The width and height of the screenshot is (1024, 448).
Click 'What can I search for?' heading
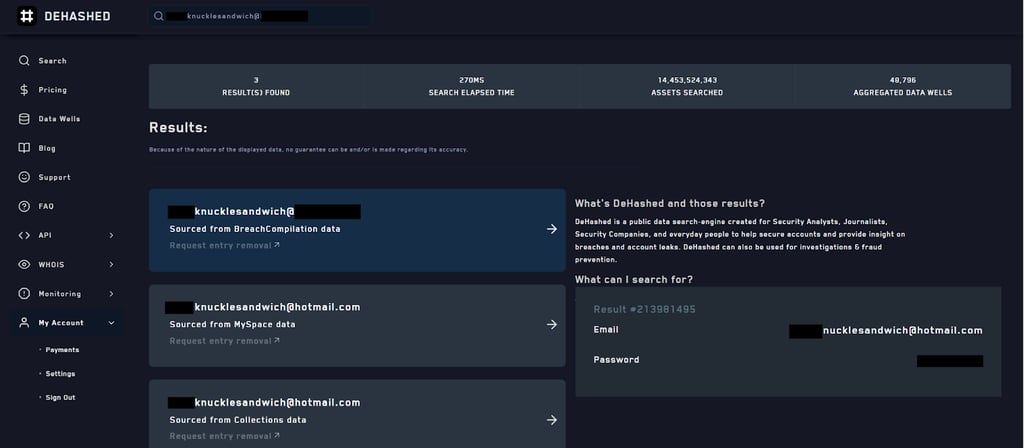[633, 280]
